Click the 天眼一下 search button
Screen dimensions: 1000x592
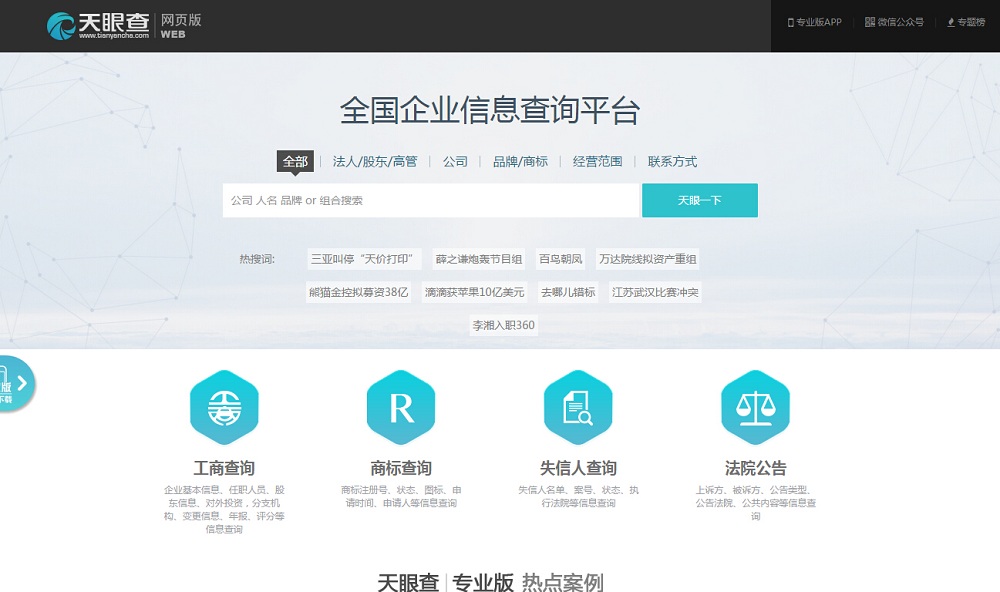[x=700, y=200]
